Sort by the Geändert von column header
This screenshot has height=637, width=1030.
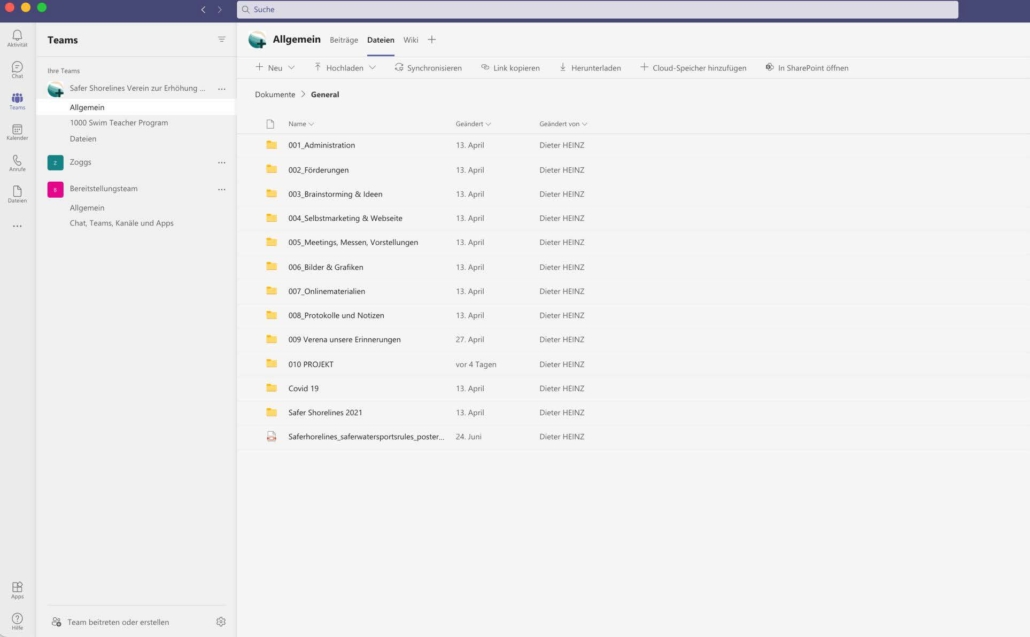563,123
